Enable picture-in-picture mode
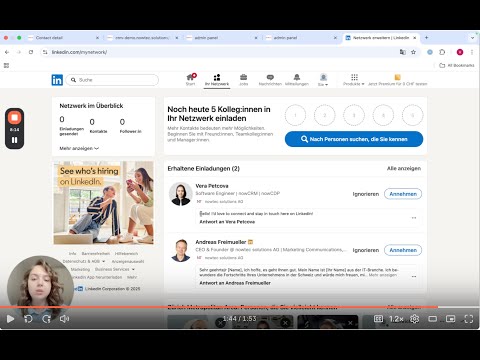480x360 pixels. (451, 319)
